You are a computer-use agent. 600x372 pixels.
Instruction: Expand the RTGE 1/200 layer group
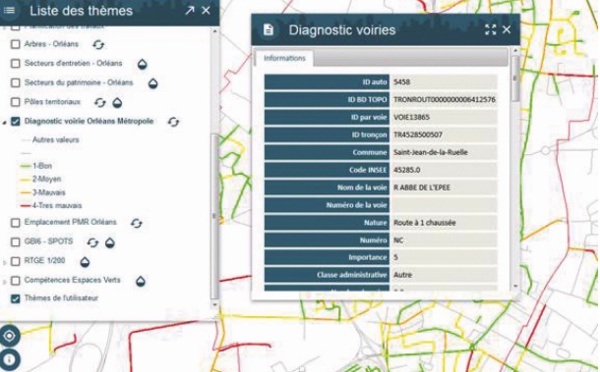point(4,263)
